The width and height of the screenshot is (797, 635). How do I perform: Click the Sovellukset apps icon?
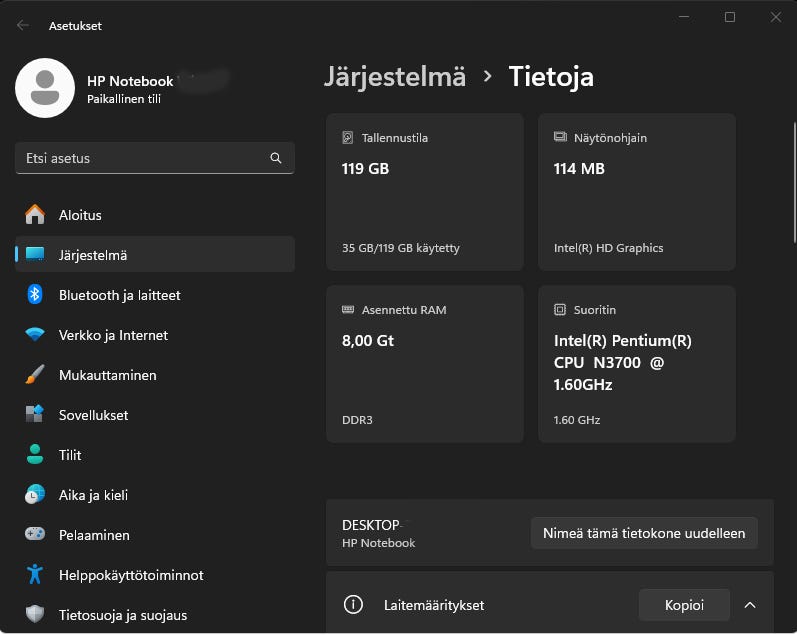[x=35, y=415]
